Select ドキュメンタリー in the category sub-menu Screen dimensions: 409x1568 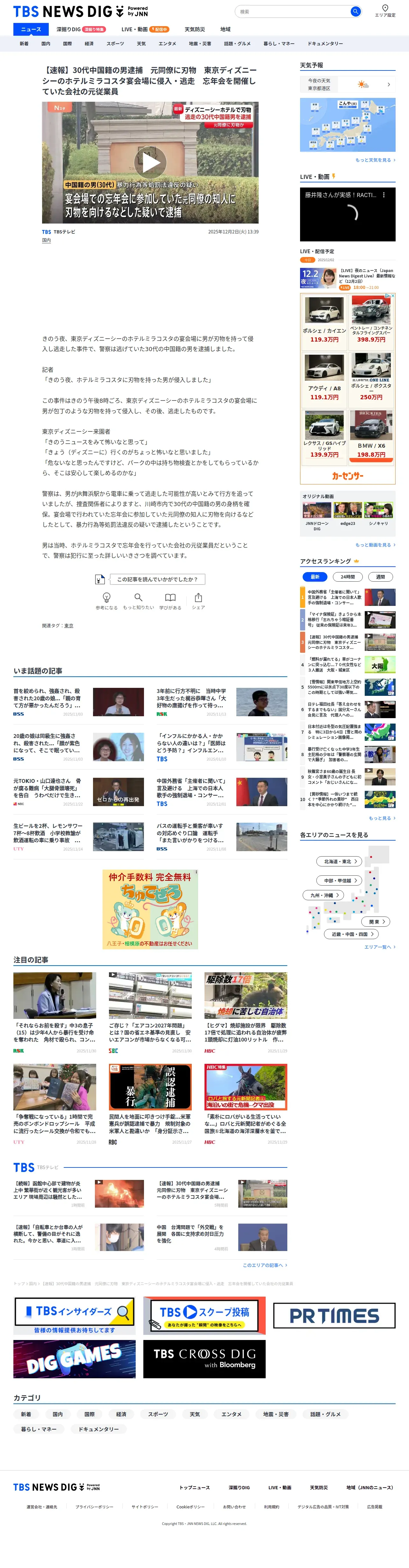[x=325, y=44]
